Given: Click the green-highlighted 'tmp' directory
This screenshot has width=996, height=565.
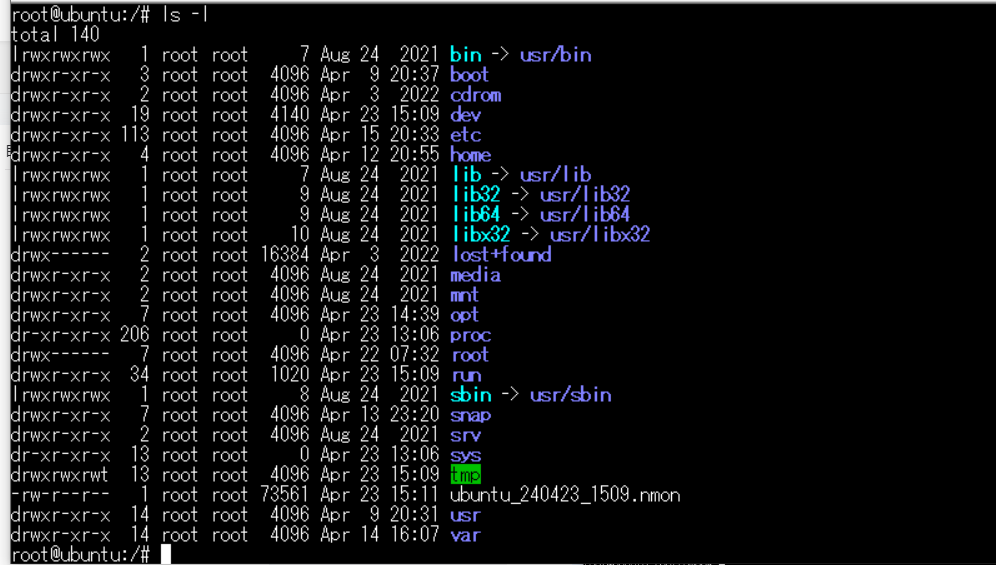Looking at the screenshot, I should (466, 475).
